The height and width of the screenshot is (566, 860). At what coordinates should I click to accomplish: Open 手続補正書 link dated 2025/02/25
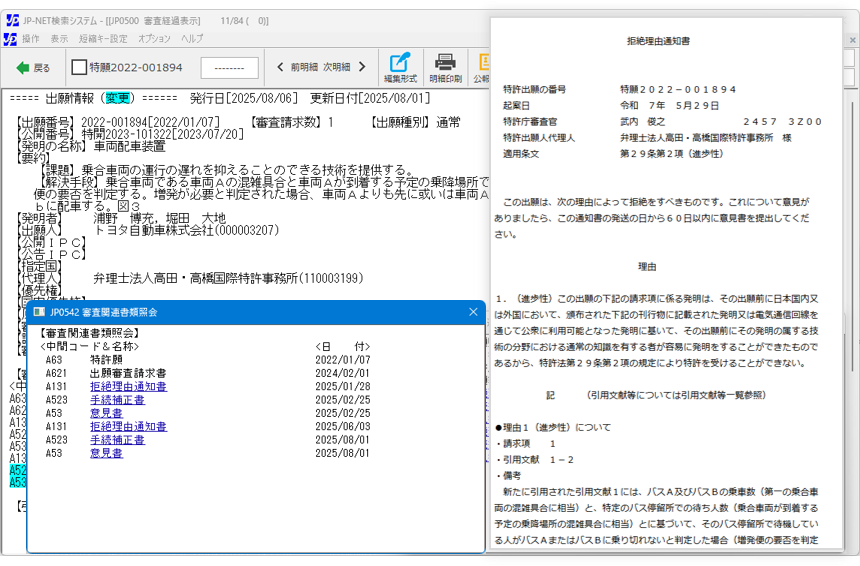point(117,400)
